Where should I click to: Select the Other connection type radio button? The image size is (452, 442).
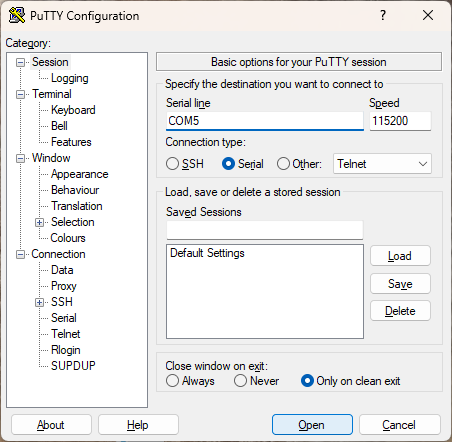pos(283,164)
